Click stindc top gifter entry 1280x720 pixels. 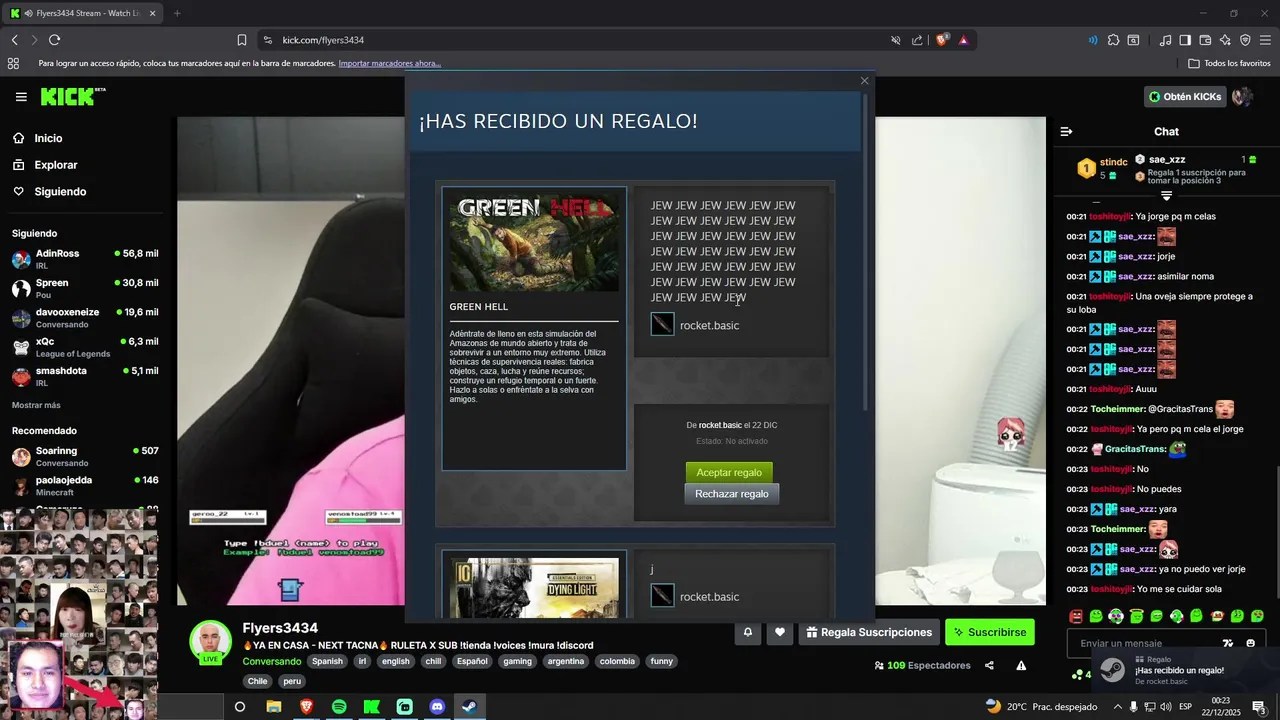[x=1103, y=168]
